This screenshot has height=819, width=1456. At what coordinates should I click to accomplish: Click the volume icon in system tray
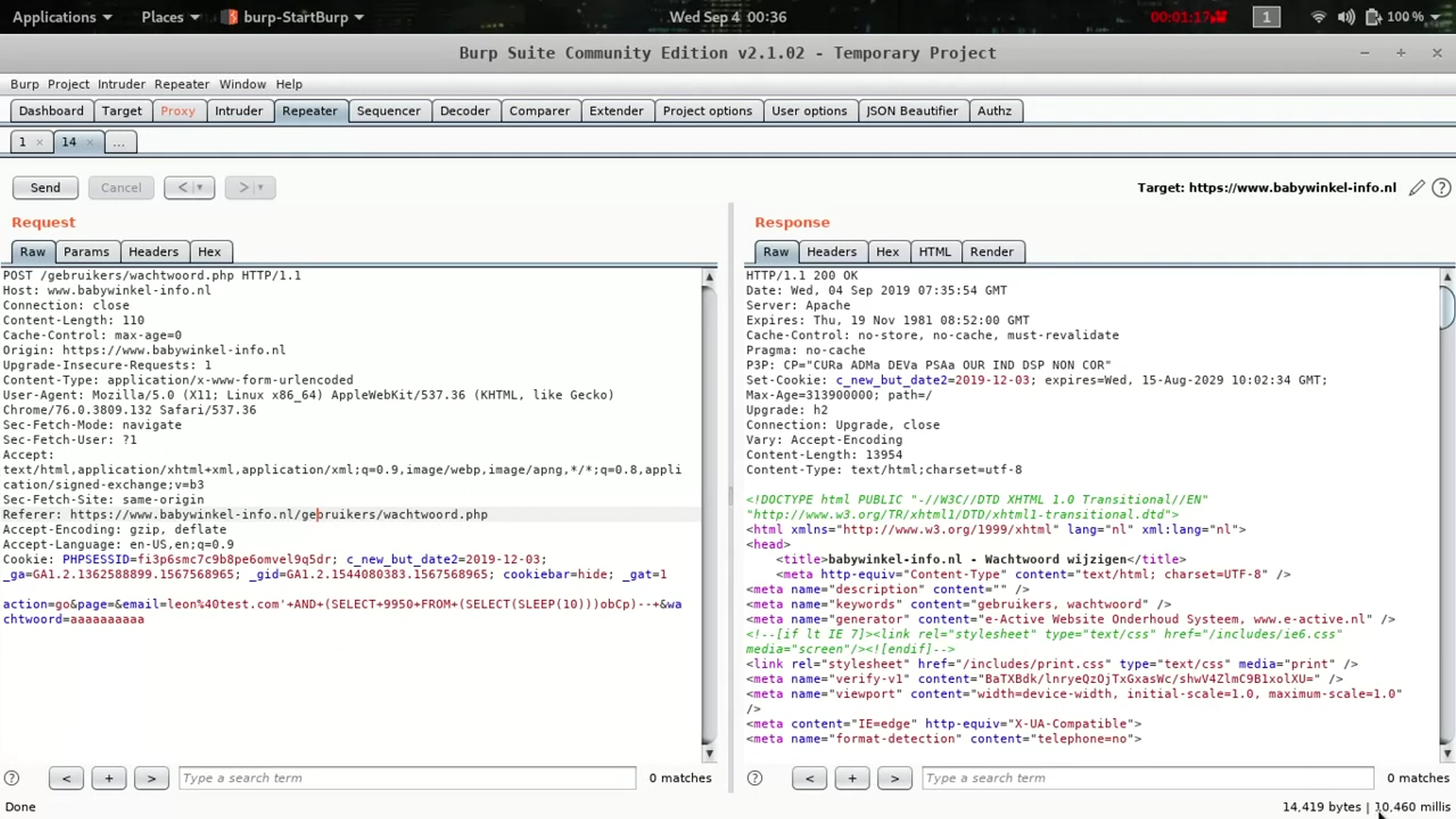pos(1346,17)
